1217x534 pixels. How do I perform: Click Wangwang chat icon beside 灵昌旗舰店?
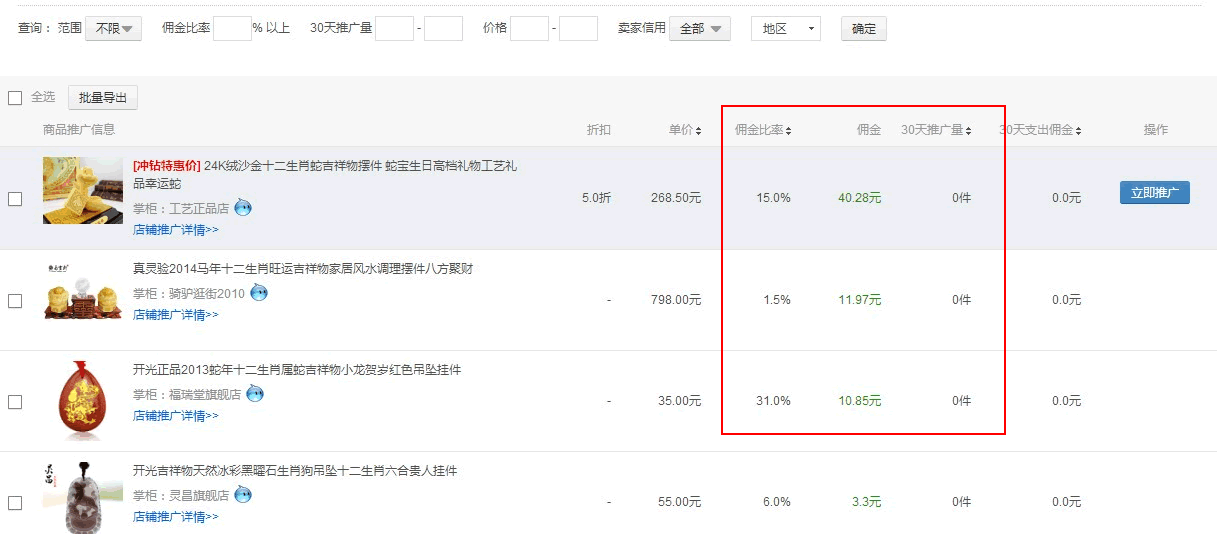[x=243, y=495]
